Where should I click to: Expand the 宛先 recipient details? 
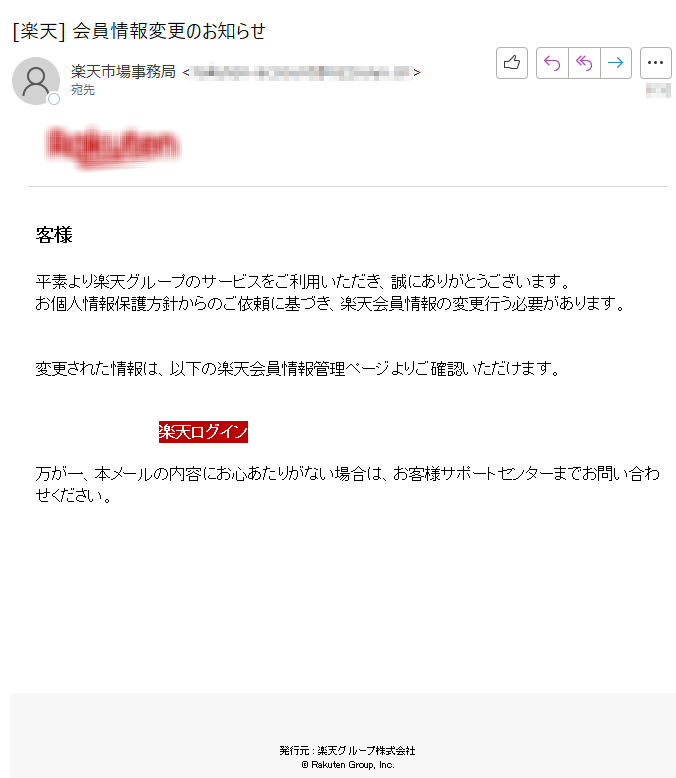pyautogui.click(x=83, y=90)
